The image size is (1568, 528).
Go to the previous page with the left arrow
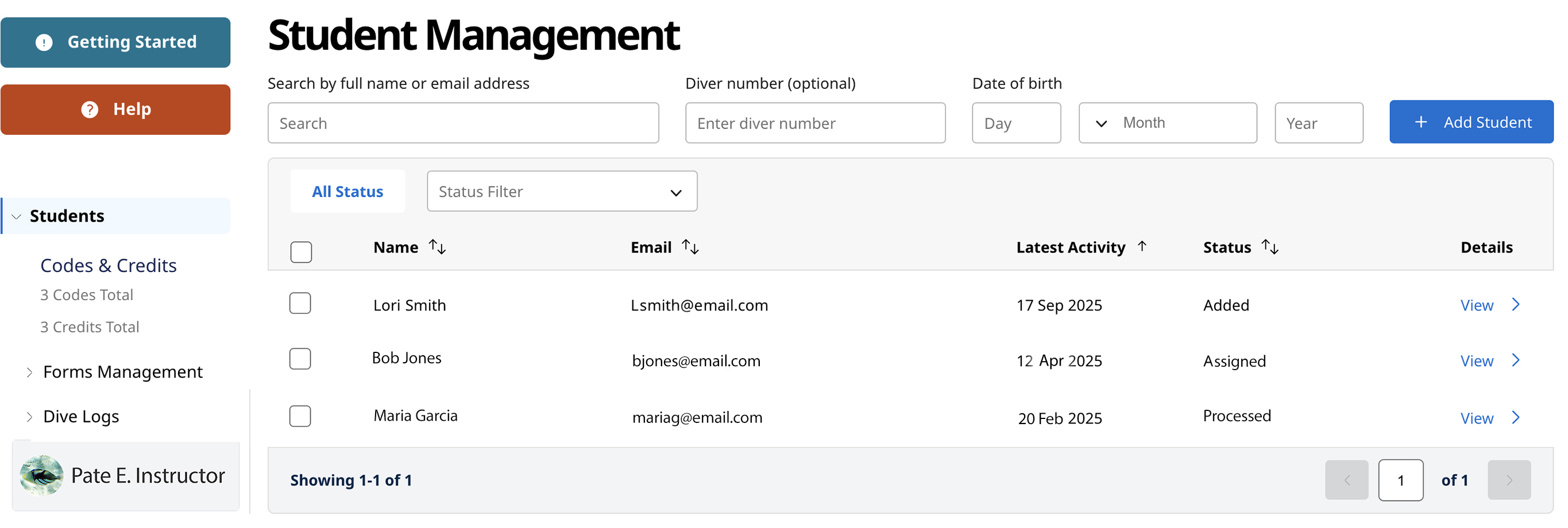tap(1347, 480)
